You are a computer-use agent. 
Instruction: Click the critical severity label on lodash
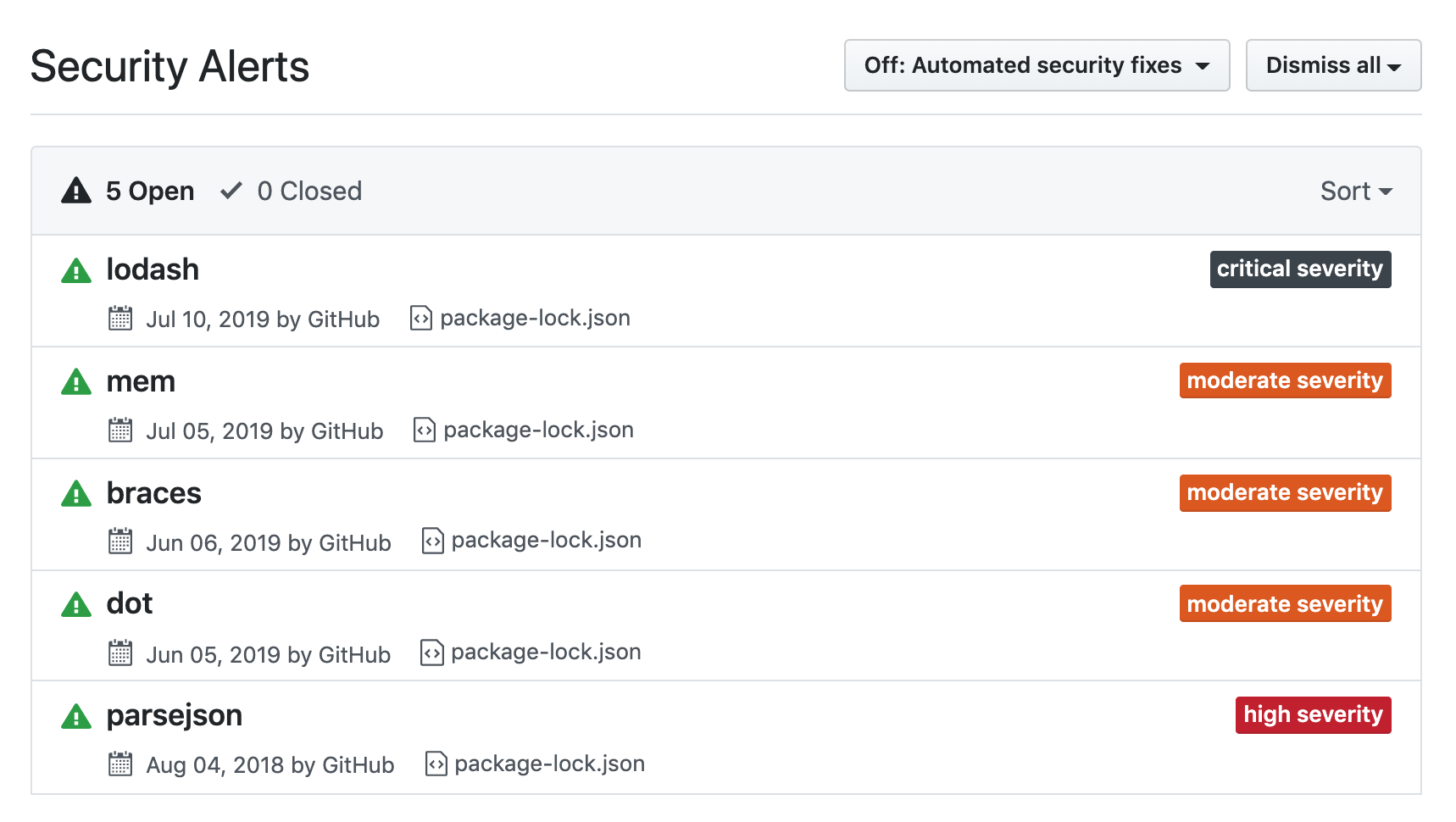point(1300,269)
